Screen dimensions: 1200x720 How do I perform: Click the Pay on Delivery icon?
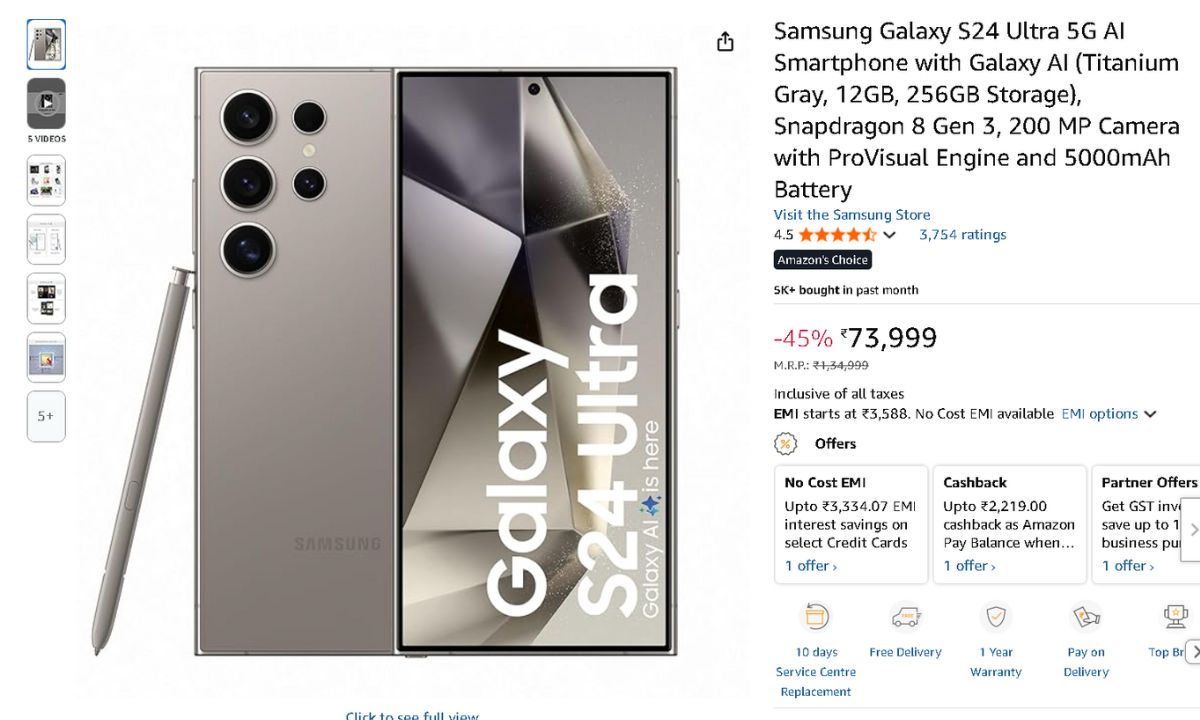point(1085,617)
